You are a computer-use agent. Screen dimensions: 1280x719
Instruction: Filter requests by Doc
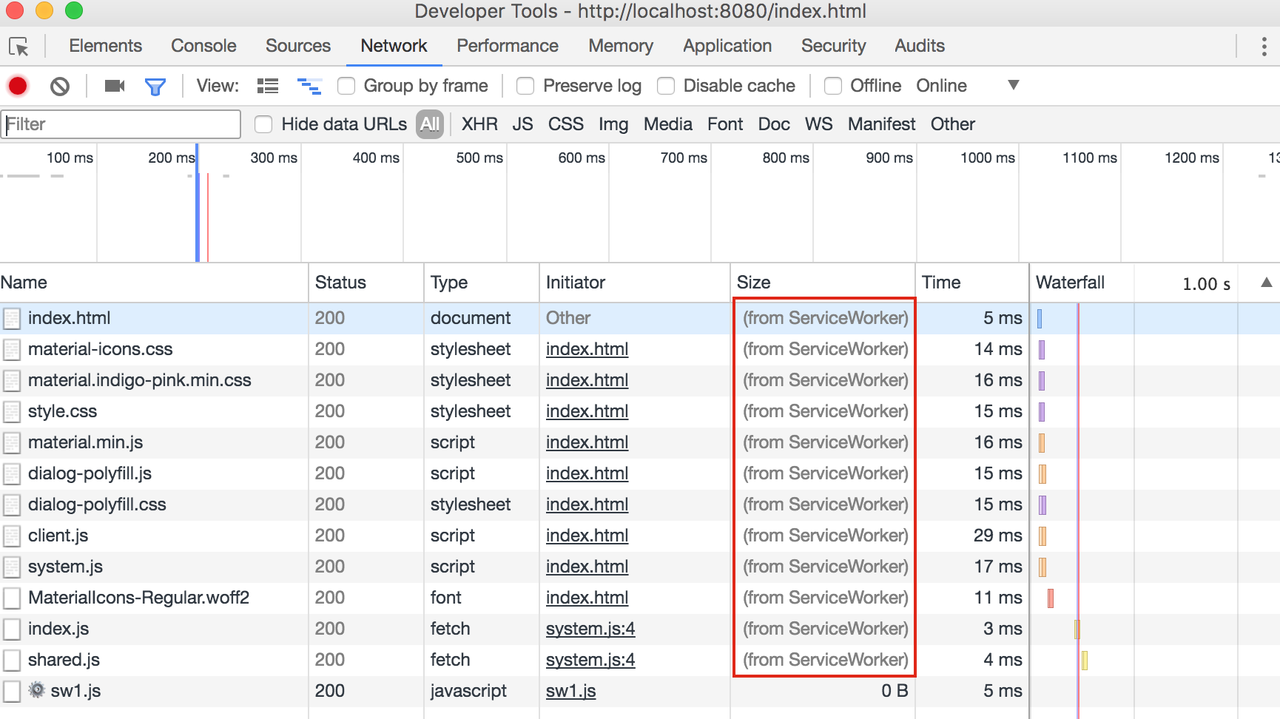[x=774, y=124]
